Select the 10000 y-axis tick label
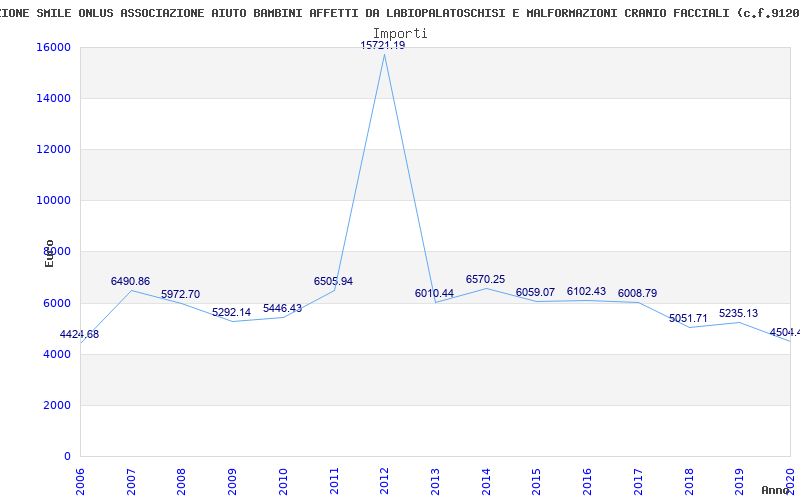This screenshot has height=500, width=800. (x=53, y=201)
